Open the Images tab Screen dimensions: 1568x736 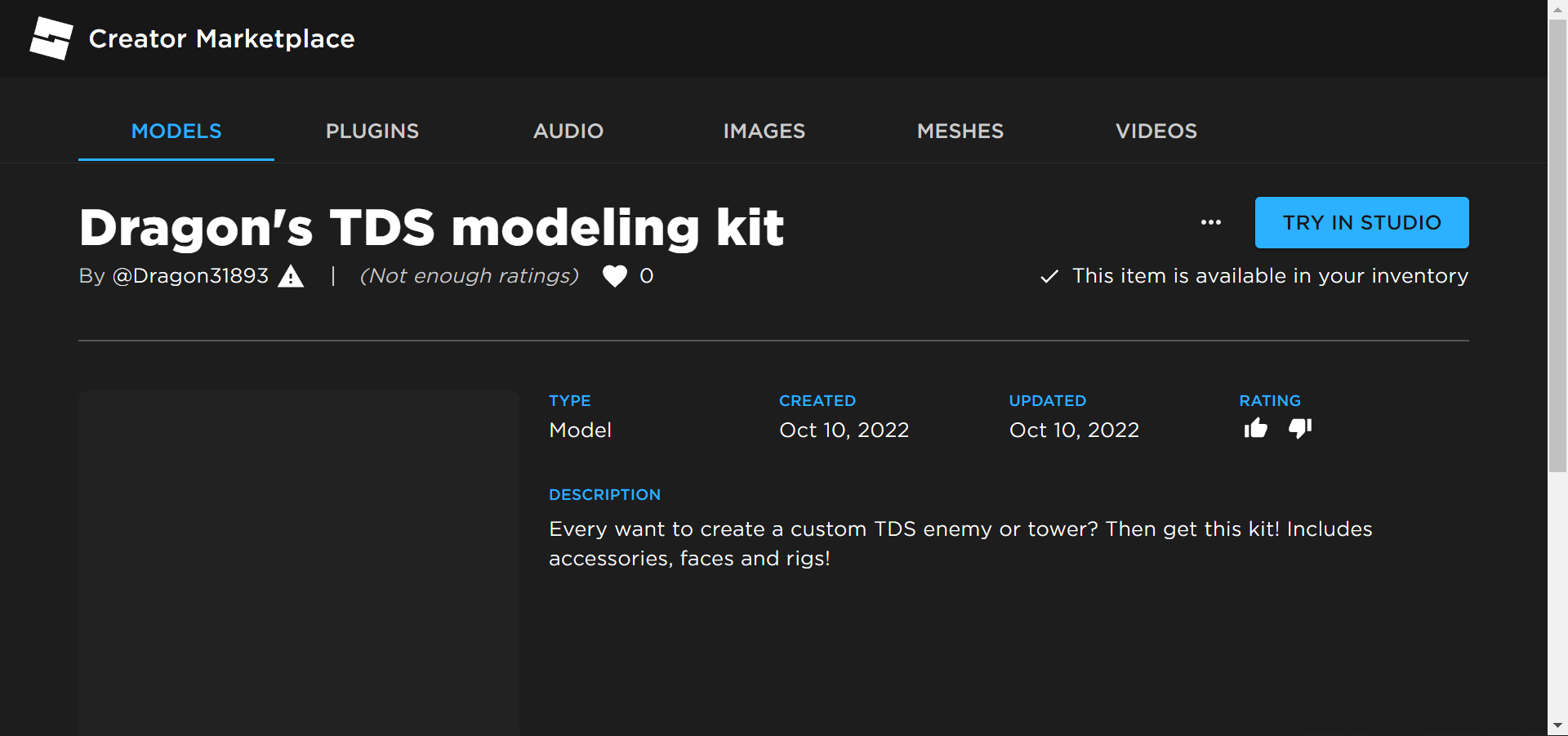[x=764, y=131]
